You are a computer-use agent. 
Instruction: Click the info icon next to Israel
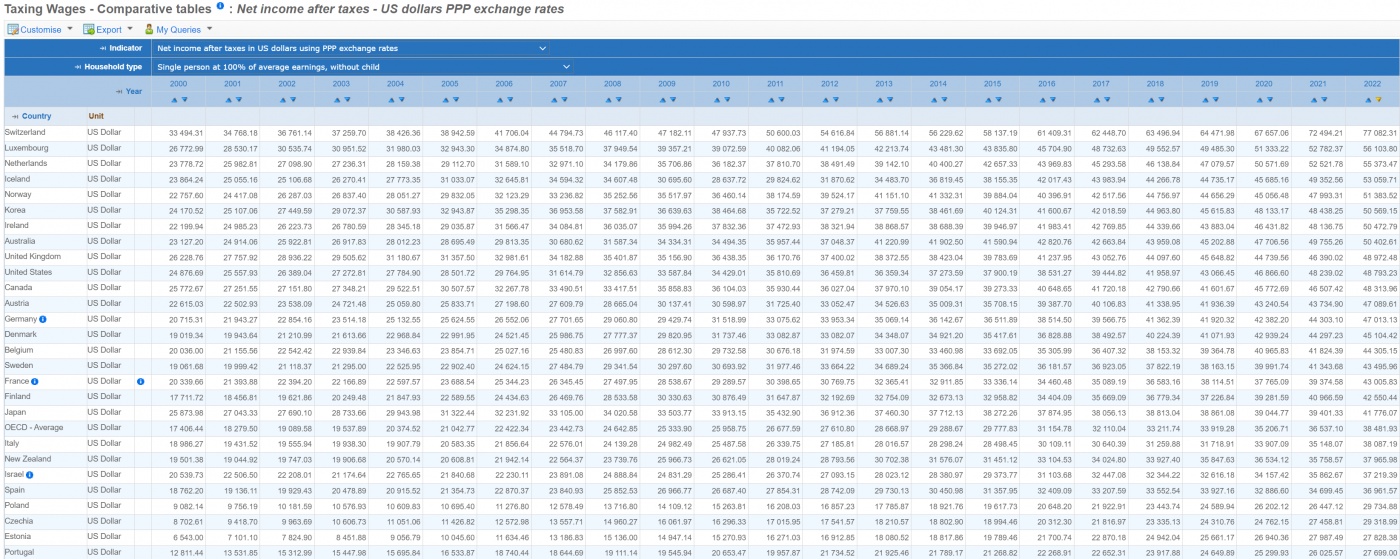coord(32,475)
